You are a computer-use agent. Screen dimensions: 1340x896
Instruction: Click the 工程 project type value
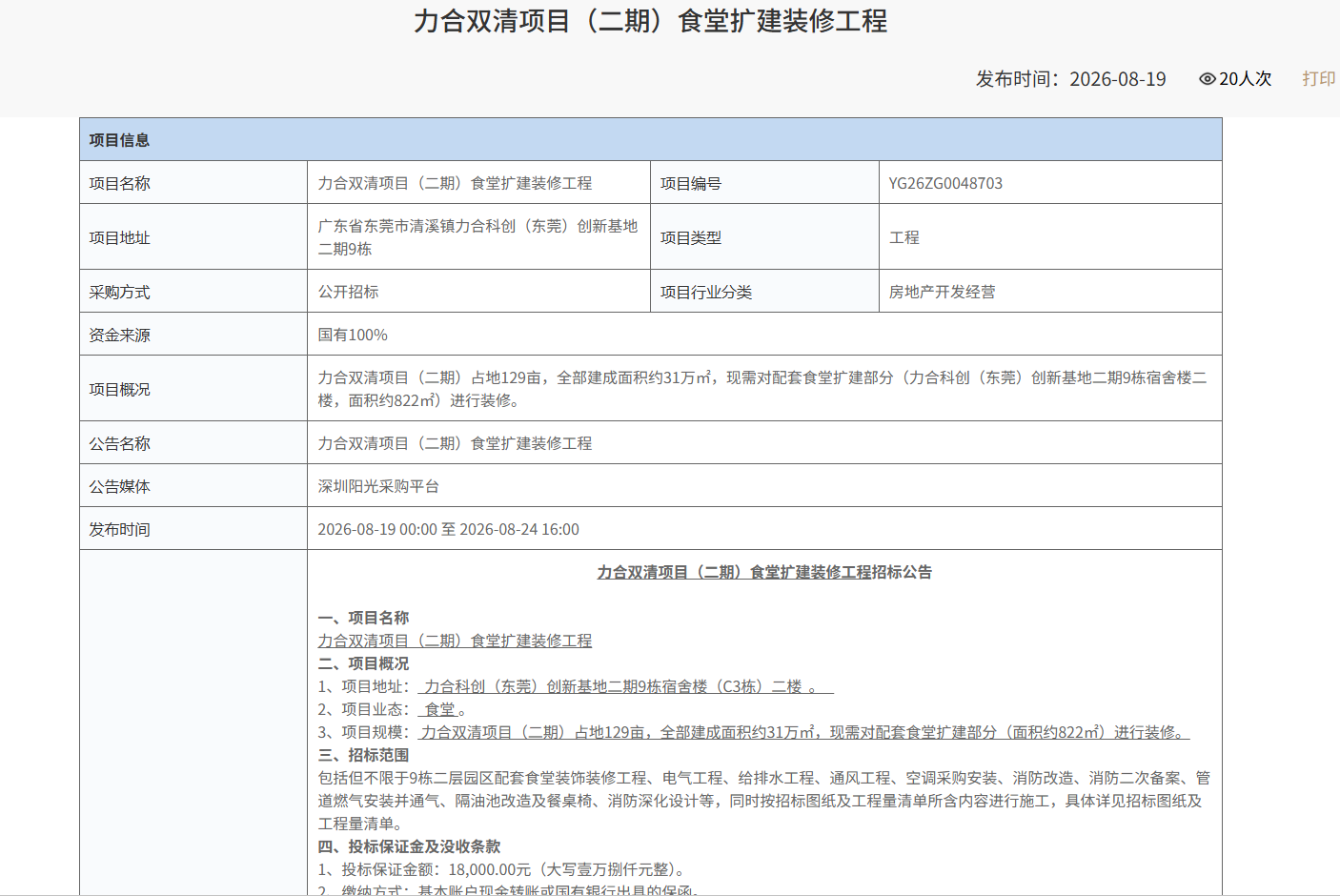[903, 237]
